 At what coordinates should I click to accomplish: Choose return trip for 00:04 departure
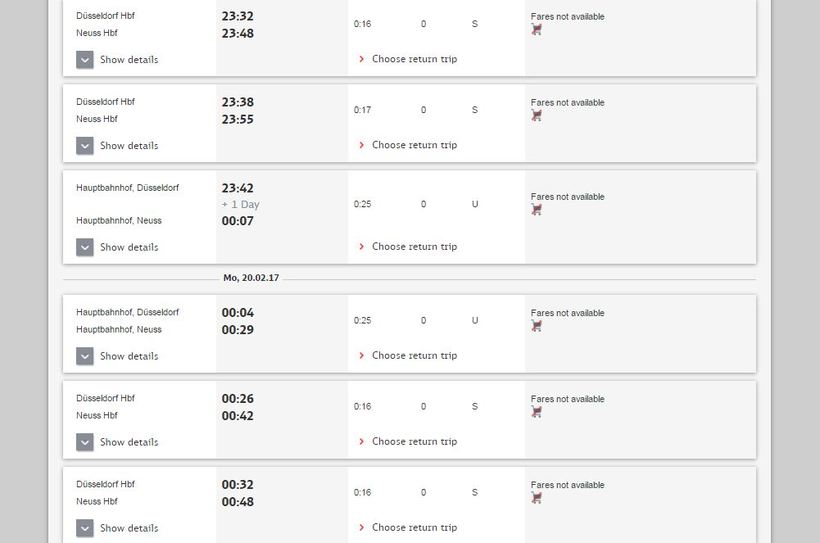tap(413, 356)
